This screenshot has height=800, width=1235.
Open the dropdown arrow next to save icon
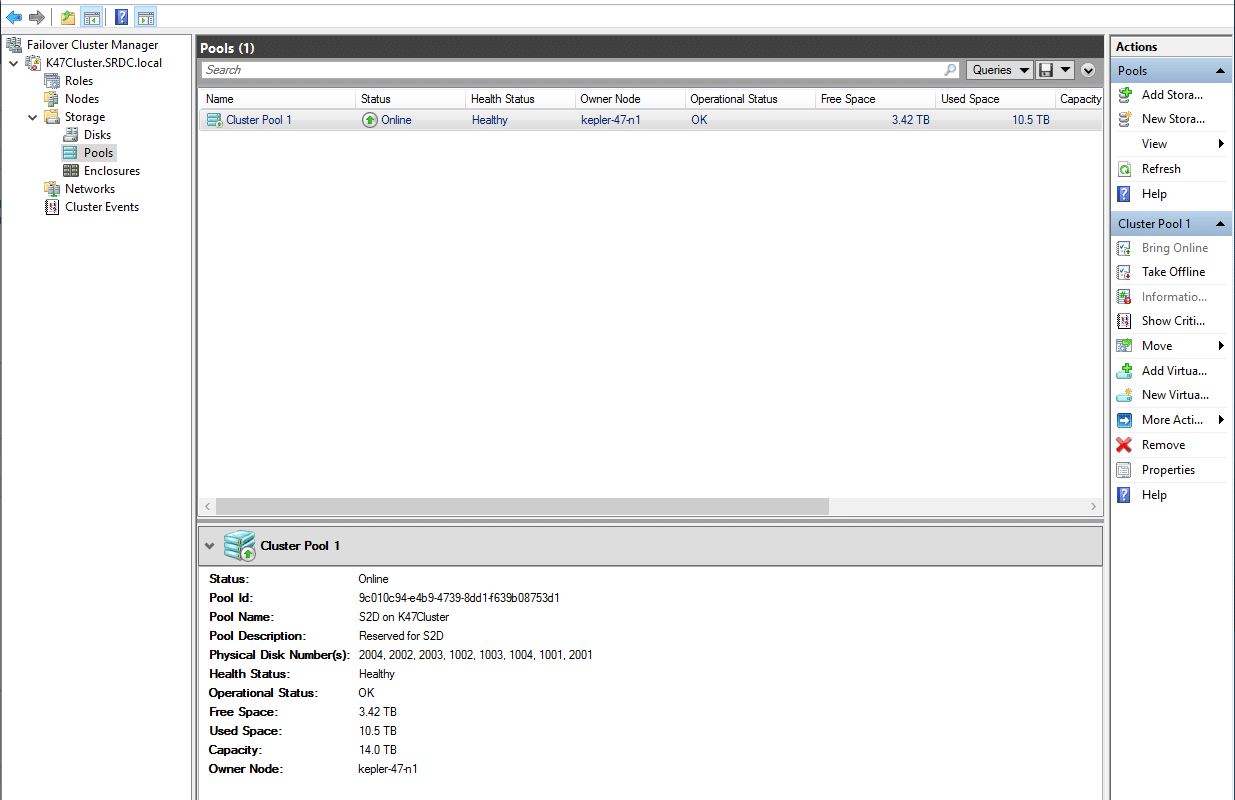1065,70
